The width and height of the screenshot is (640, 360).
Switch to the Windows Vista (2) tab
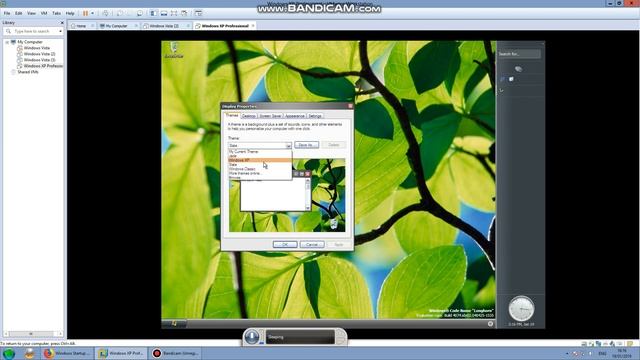pos(164,26)
